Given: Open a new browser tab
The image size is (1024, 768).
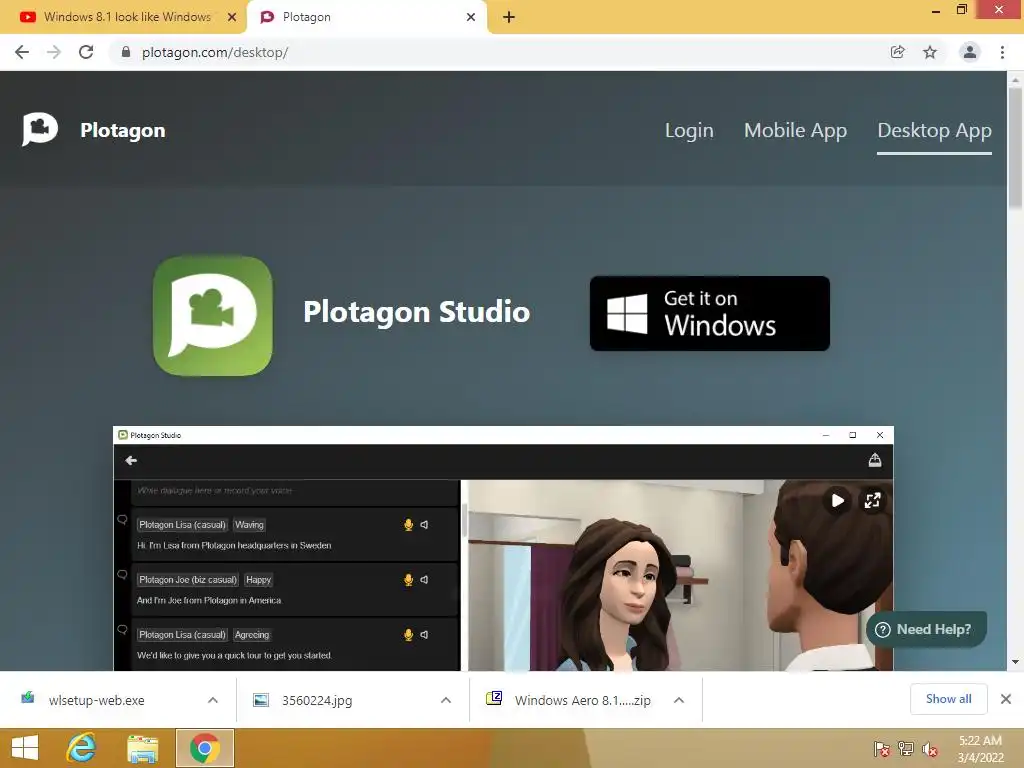Looking at the screenshot, I should tap(509, 17).
